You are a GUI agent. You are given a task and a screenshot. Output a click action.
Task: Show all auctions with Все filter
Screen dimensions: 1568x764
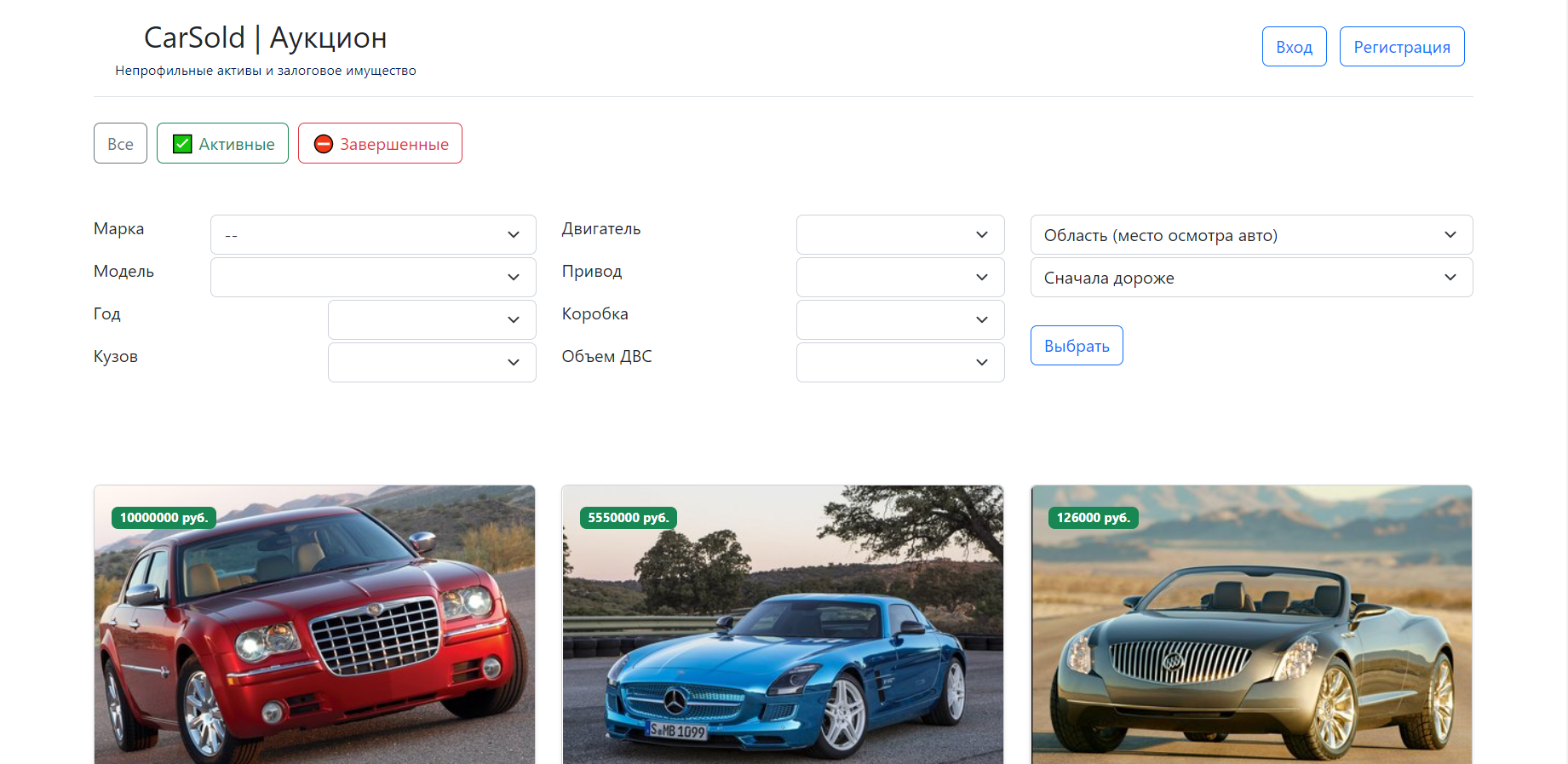coord(120,143)
